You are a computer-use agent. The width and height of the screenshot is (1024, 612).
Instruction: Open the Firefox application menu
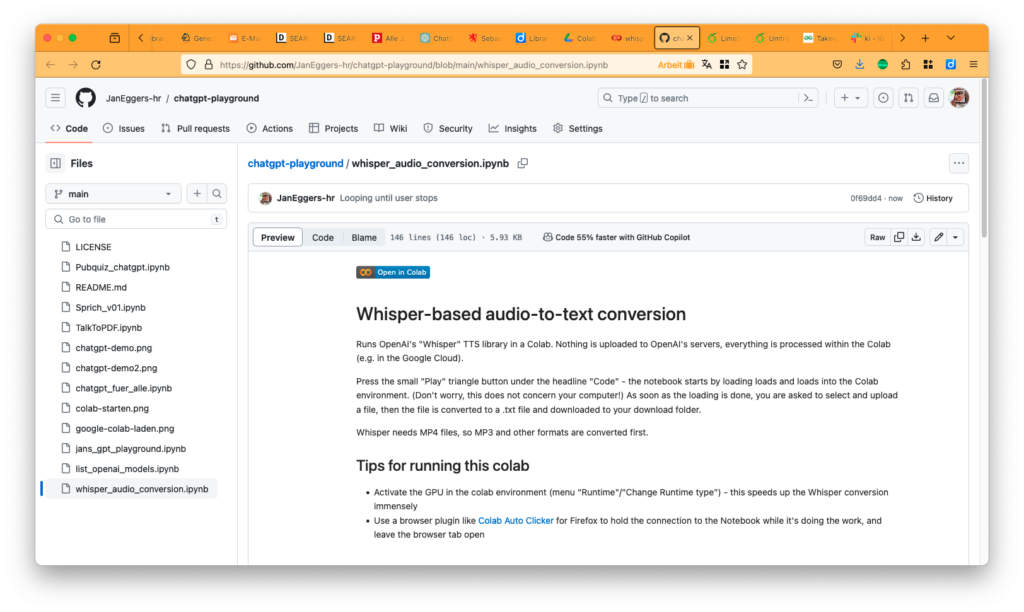973,65
